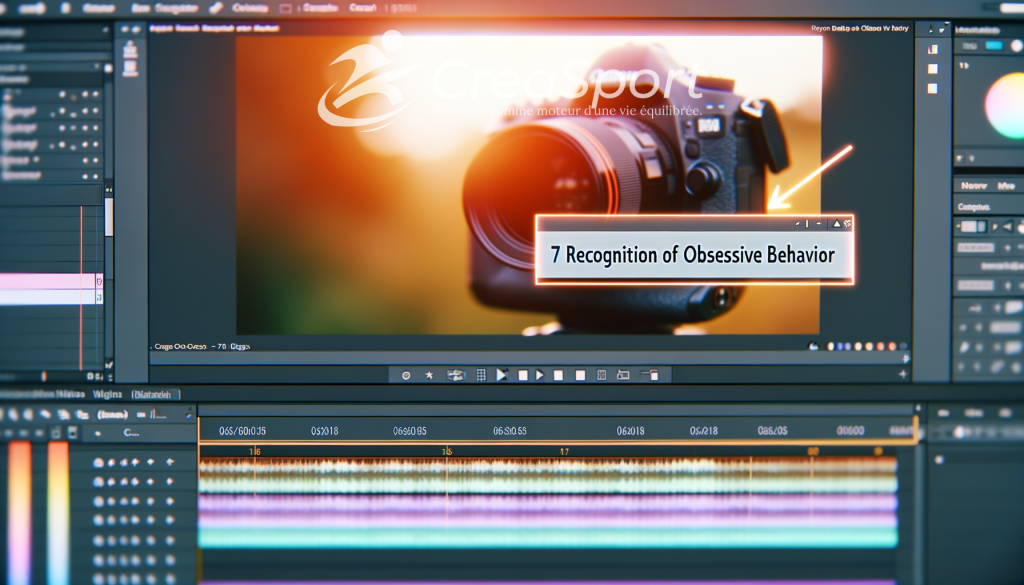
Task: Click the star icon in the playback toolbar
Action: pos(429,375)
